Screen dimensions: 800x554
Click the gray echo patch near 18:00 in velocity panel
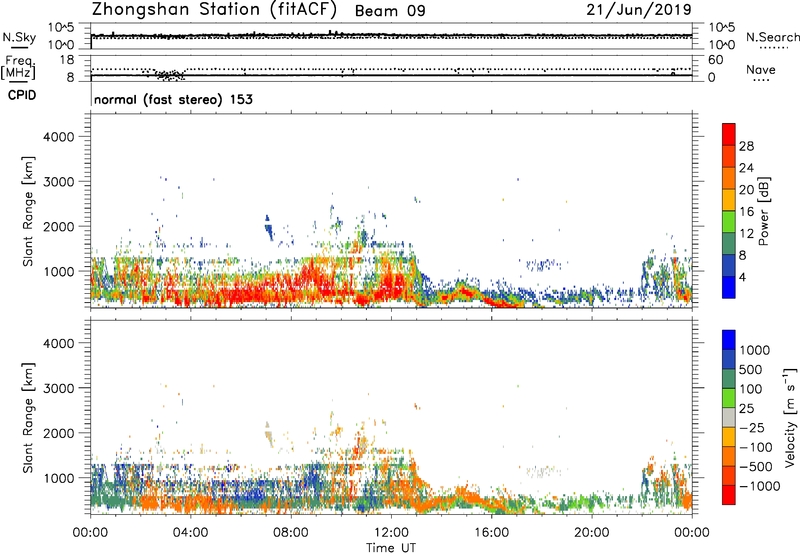click(542, 471)
